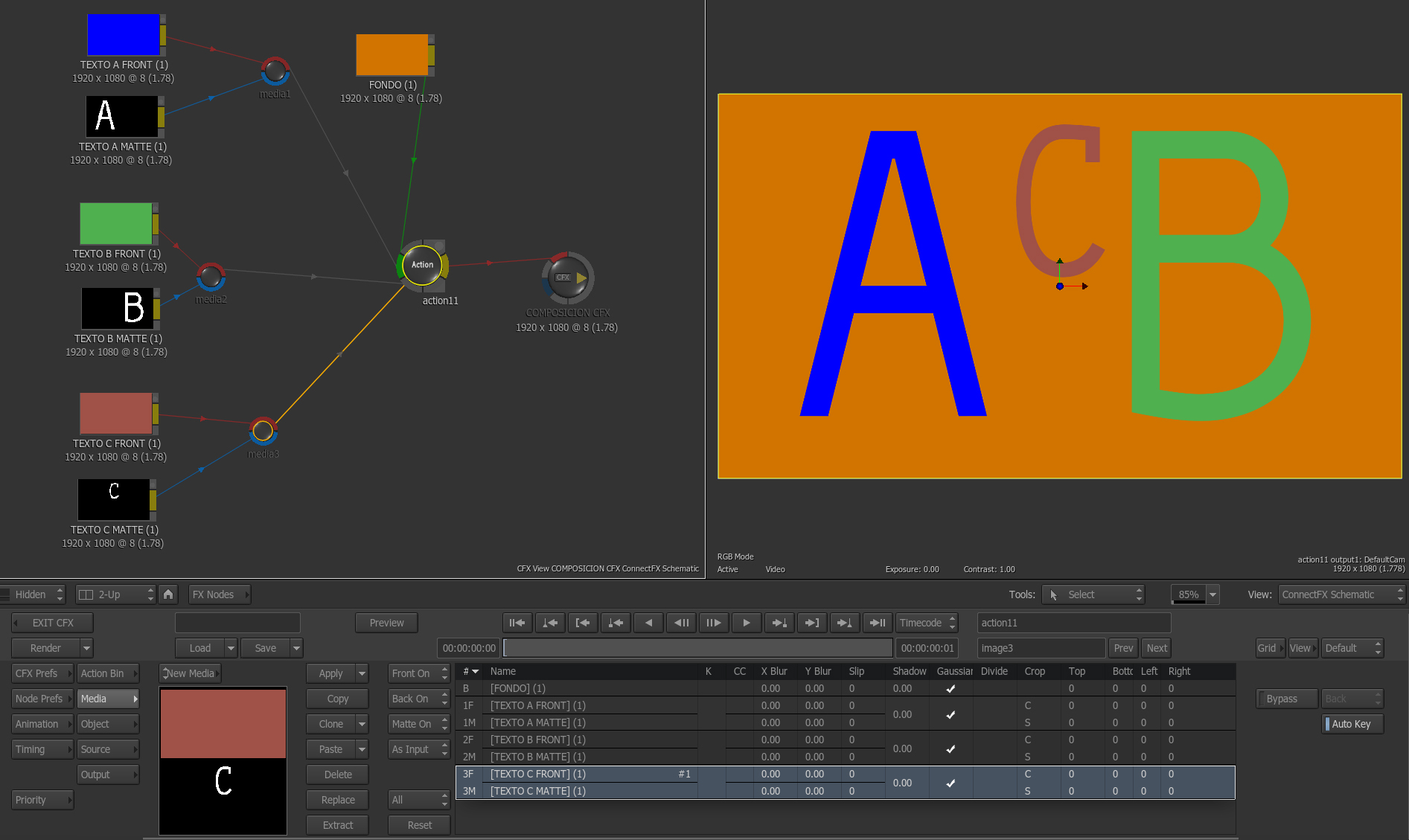
Task: Toggle Gaussian checkmark for TEXTO B media
Action: (950, 748)
